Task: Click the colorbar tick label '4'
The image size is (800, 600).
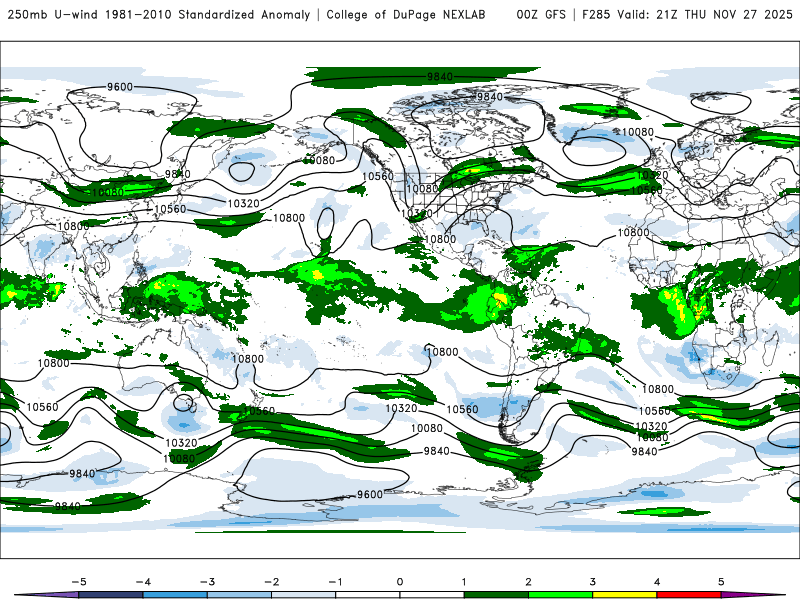Action: [657, 582]
